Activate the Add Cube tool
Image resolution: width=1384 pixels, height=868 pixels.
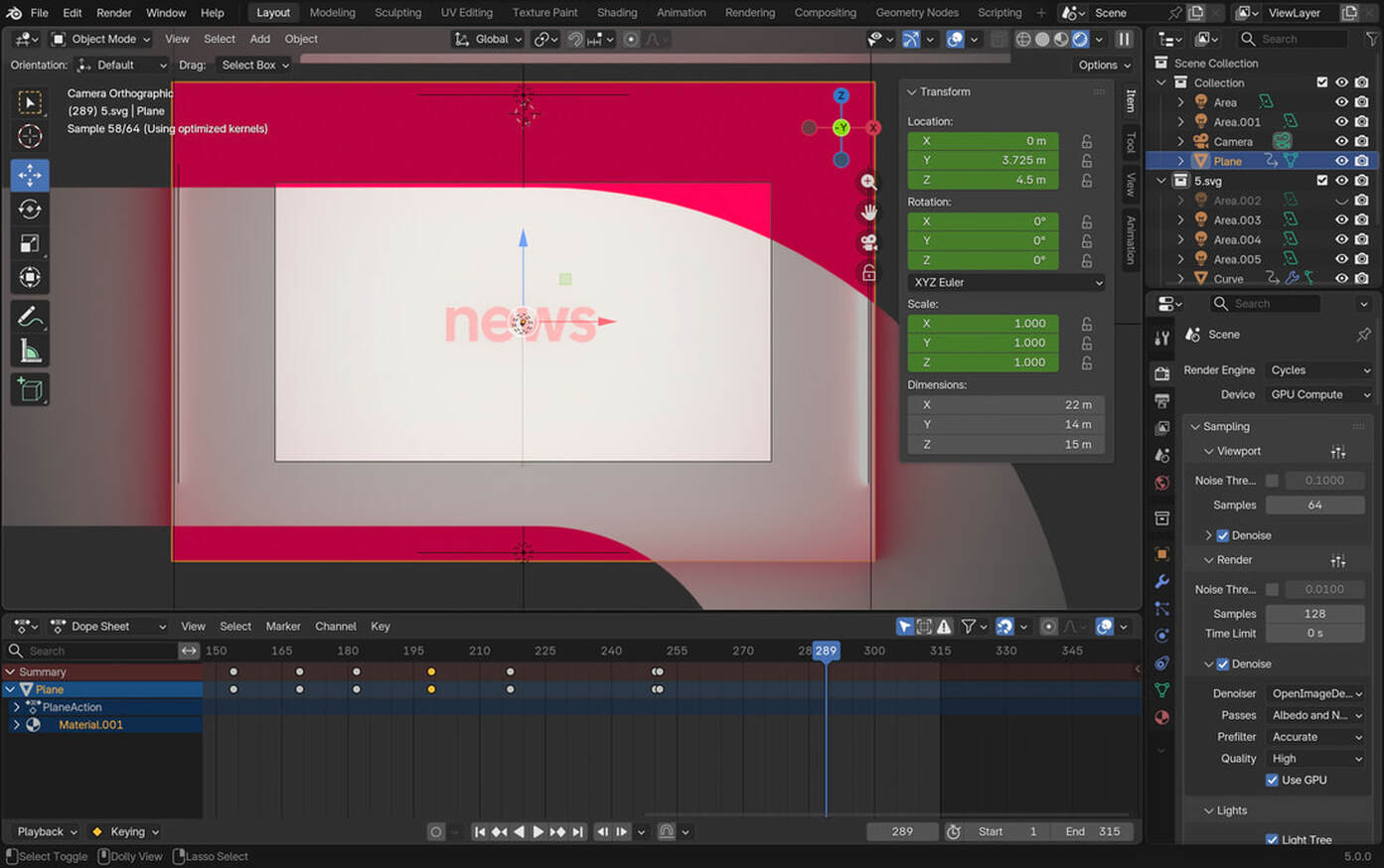(30, 389)
